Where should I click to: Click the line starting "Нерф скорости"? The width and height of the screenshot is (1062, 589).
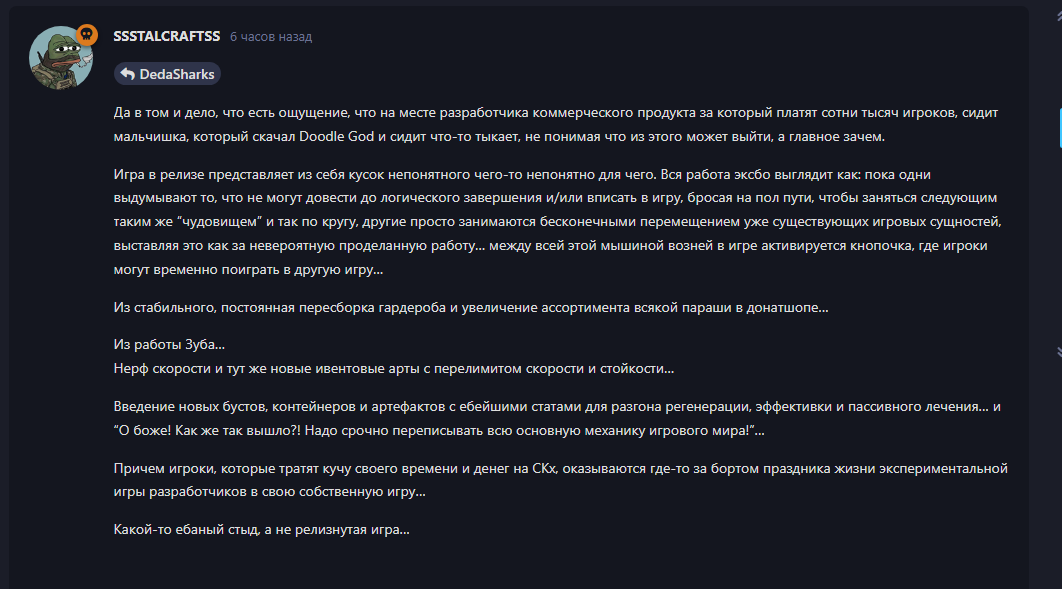click(394, 369)
